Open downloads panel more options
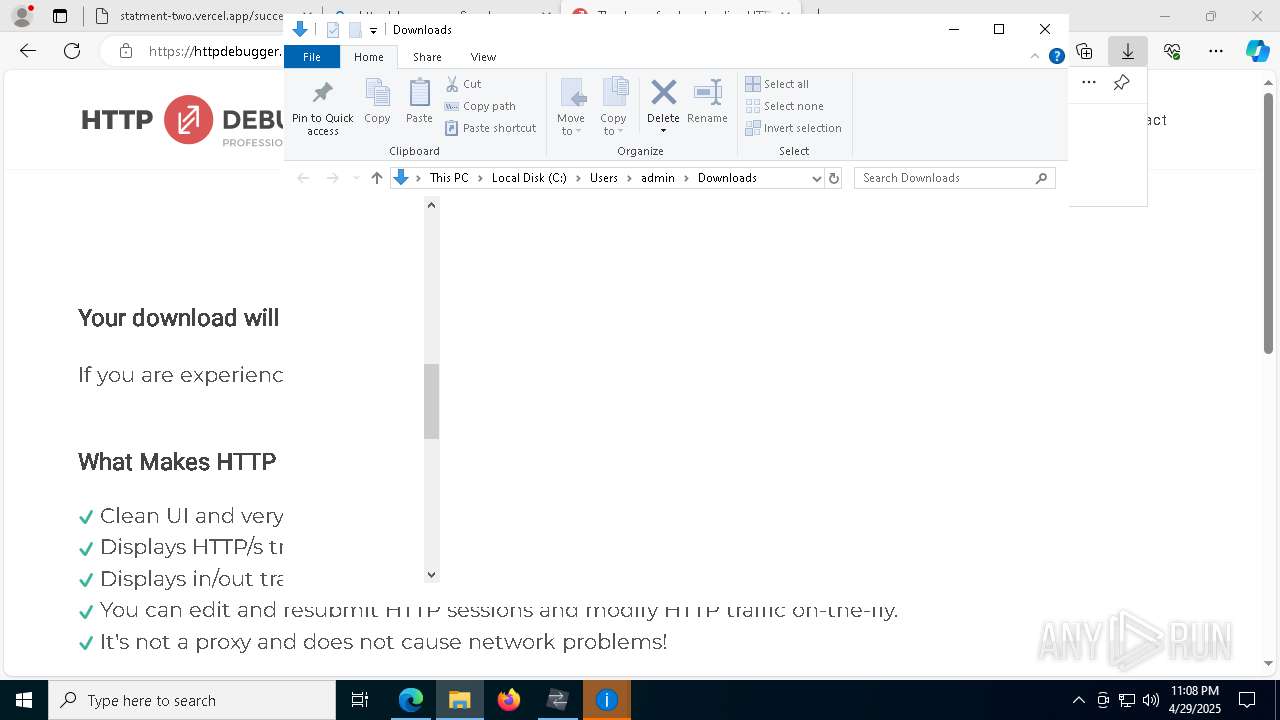The height and width of the screenshot is (720, 1280). (x=1089, y=83)
